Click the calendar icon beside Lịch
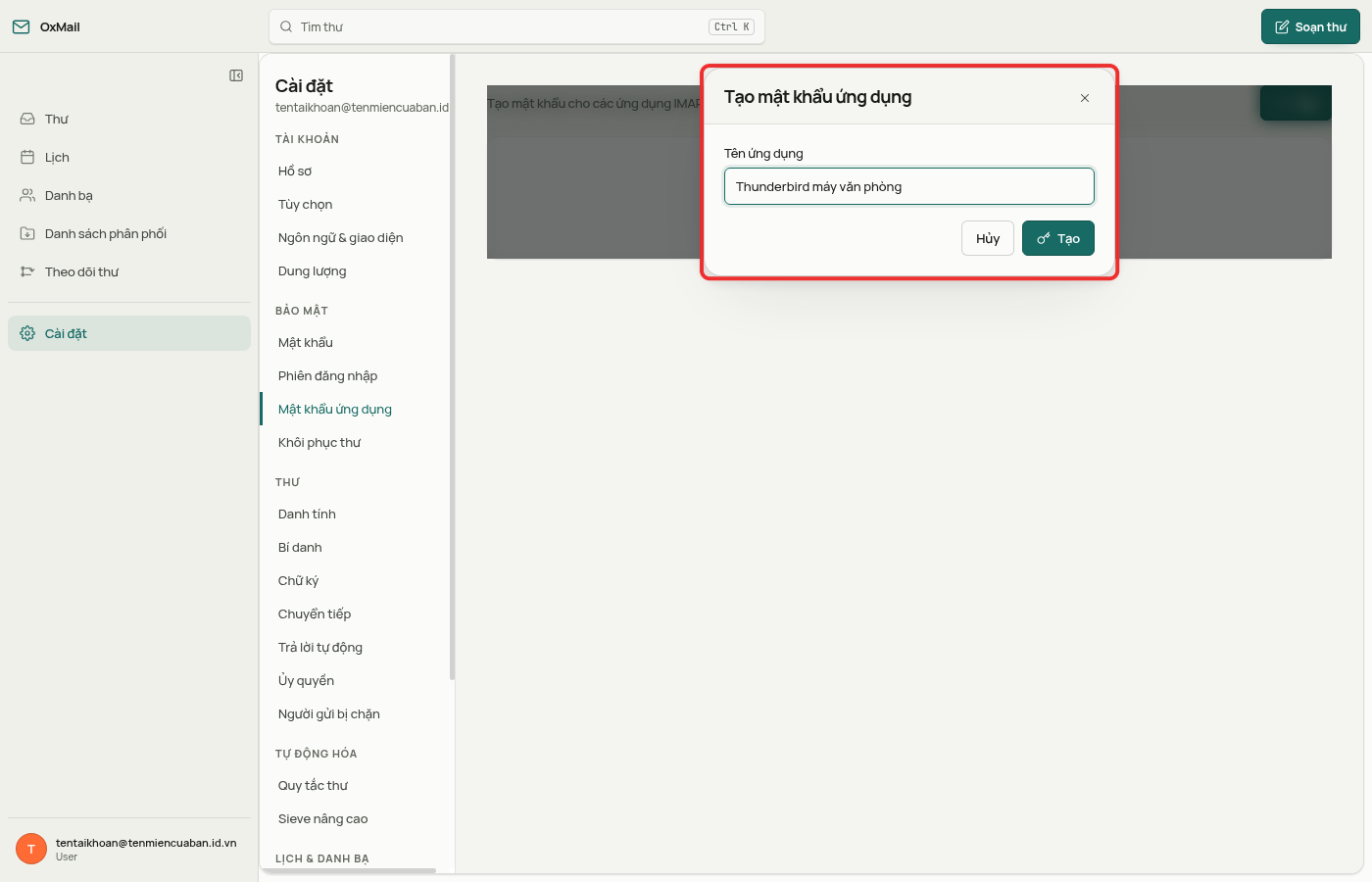Viewport: 1372px width, 882px height. (x=27, y=157)
